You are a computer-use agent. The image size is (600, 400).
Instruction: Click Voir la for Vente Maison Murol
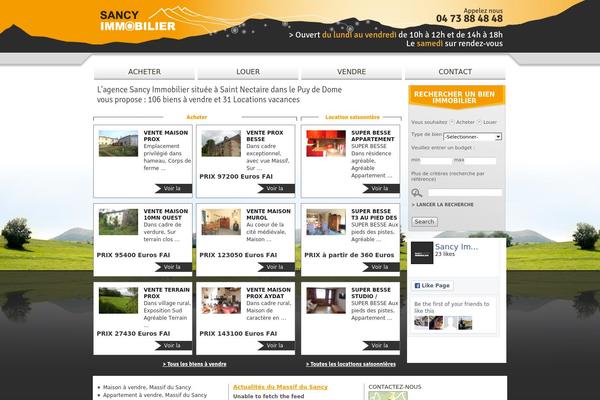pyautogui.click(x=276, y=267)
